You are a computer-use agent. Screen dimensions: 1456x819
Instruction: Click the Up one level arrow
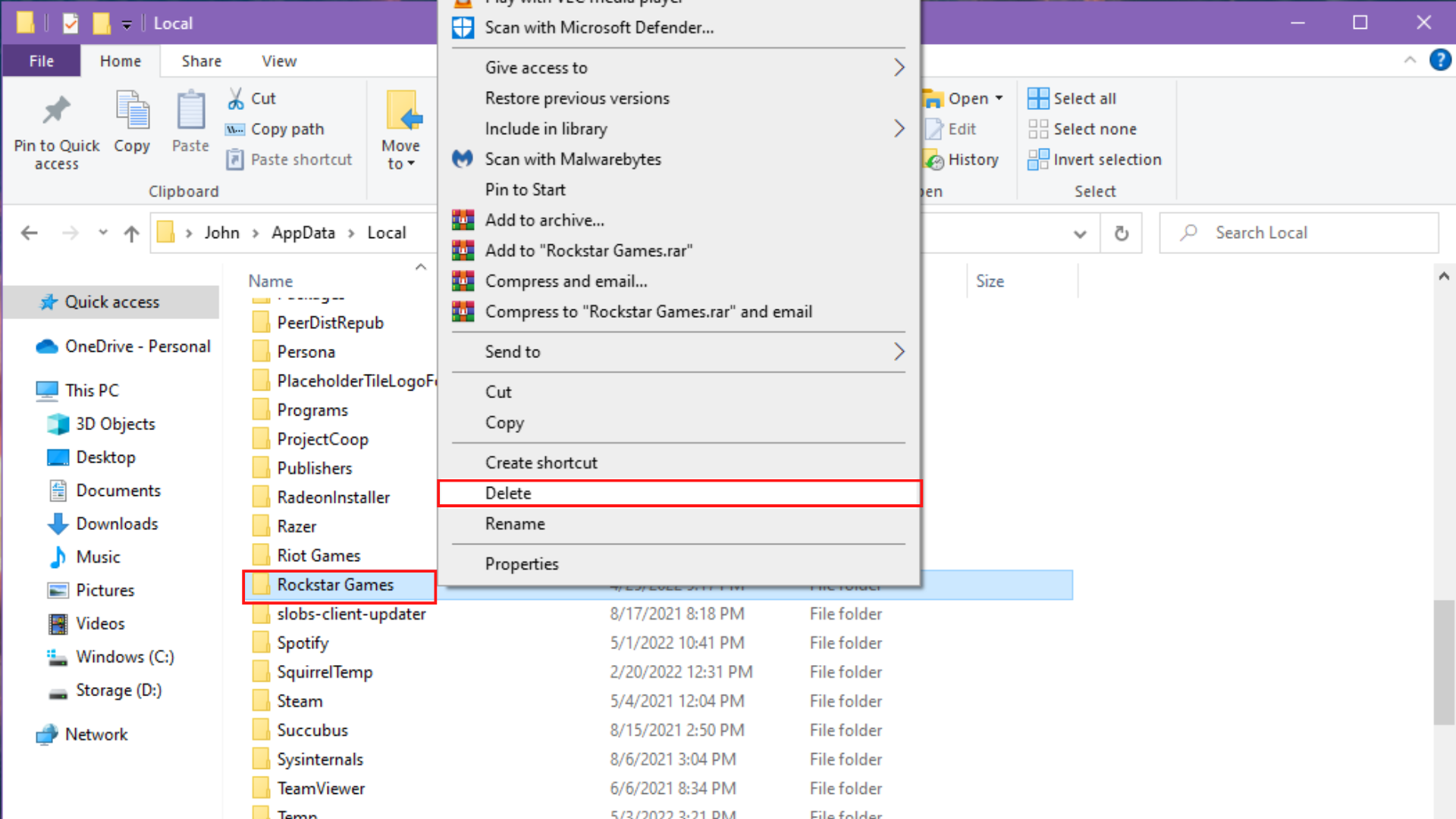[131, 233]
